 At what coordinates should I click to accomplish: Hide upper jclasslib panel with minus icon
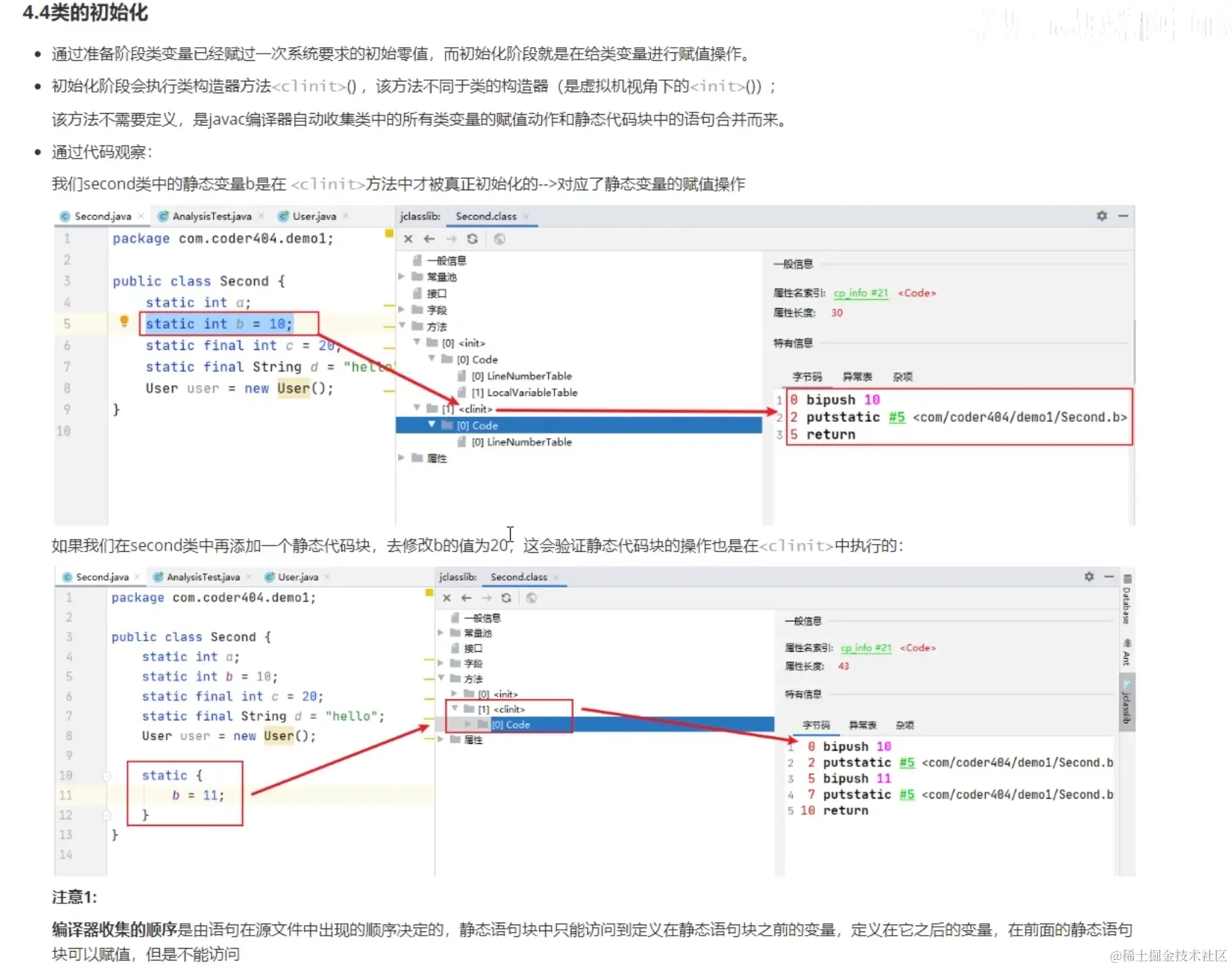pos(1123,216)
